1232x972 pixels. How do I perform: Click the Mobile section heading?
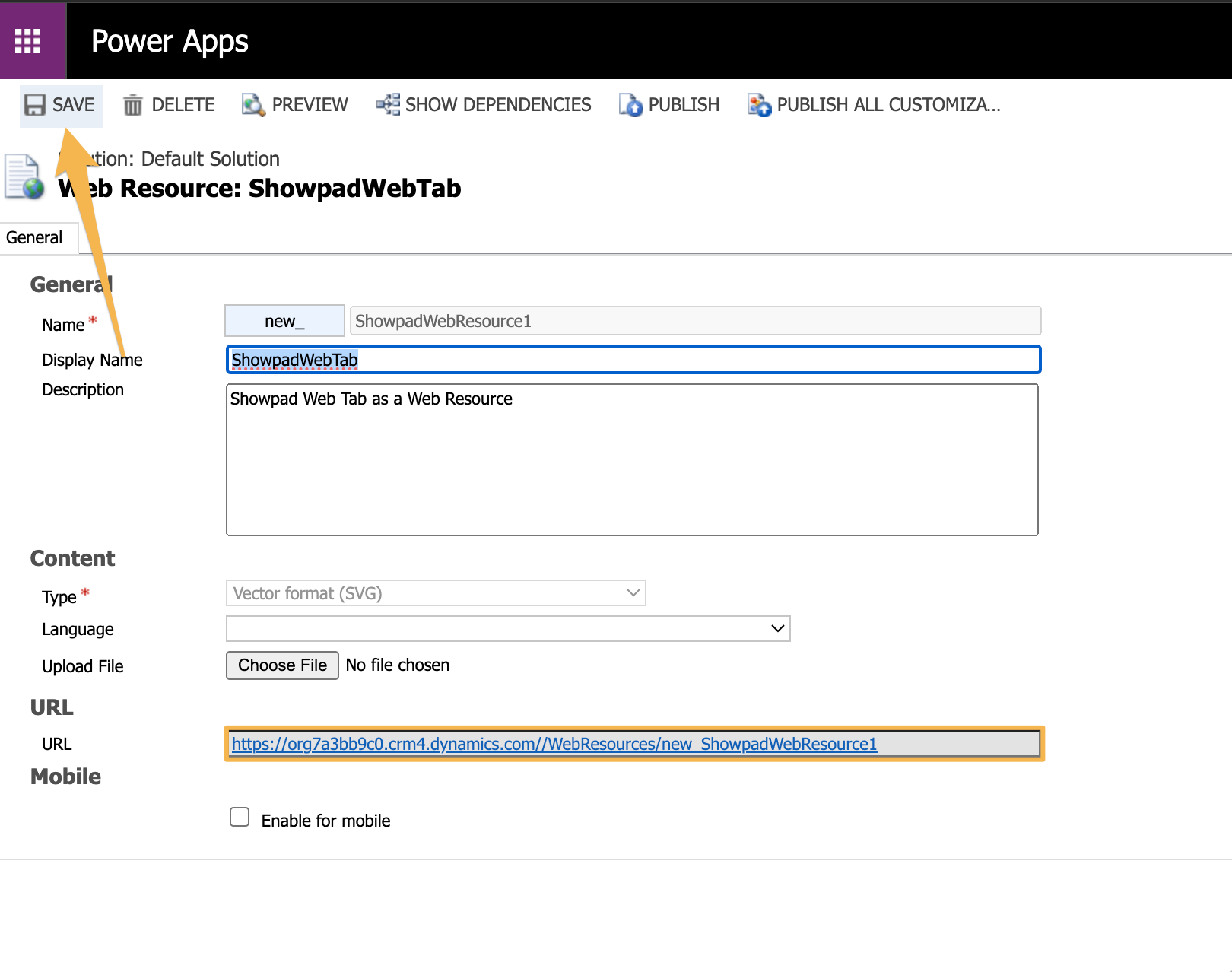point(65,777)
